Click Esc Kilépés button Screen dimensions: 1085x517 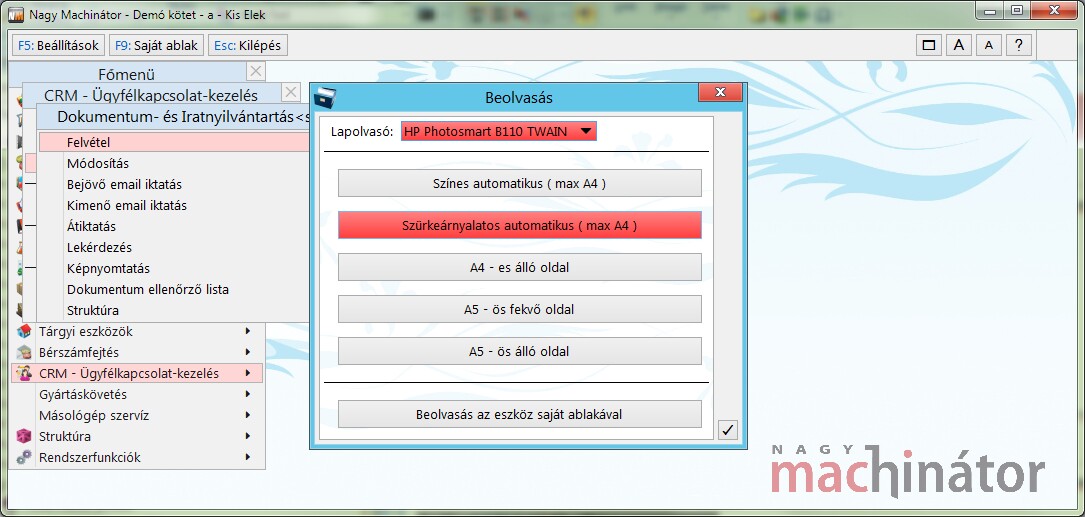pos(247,46)
